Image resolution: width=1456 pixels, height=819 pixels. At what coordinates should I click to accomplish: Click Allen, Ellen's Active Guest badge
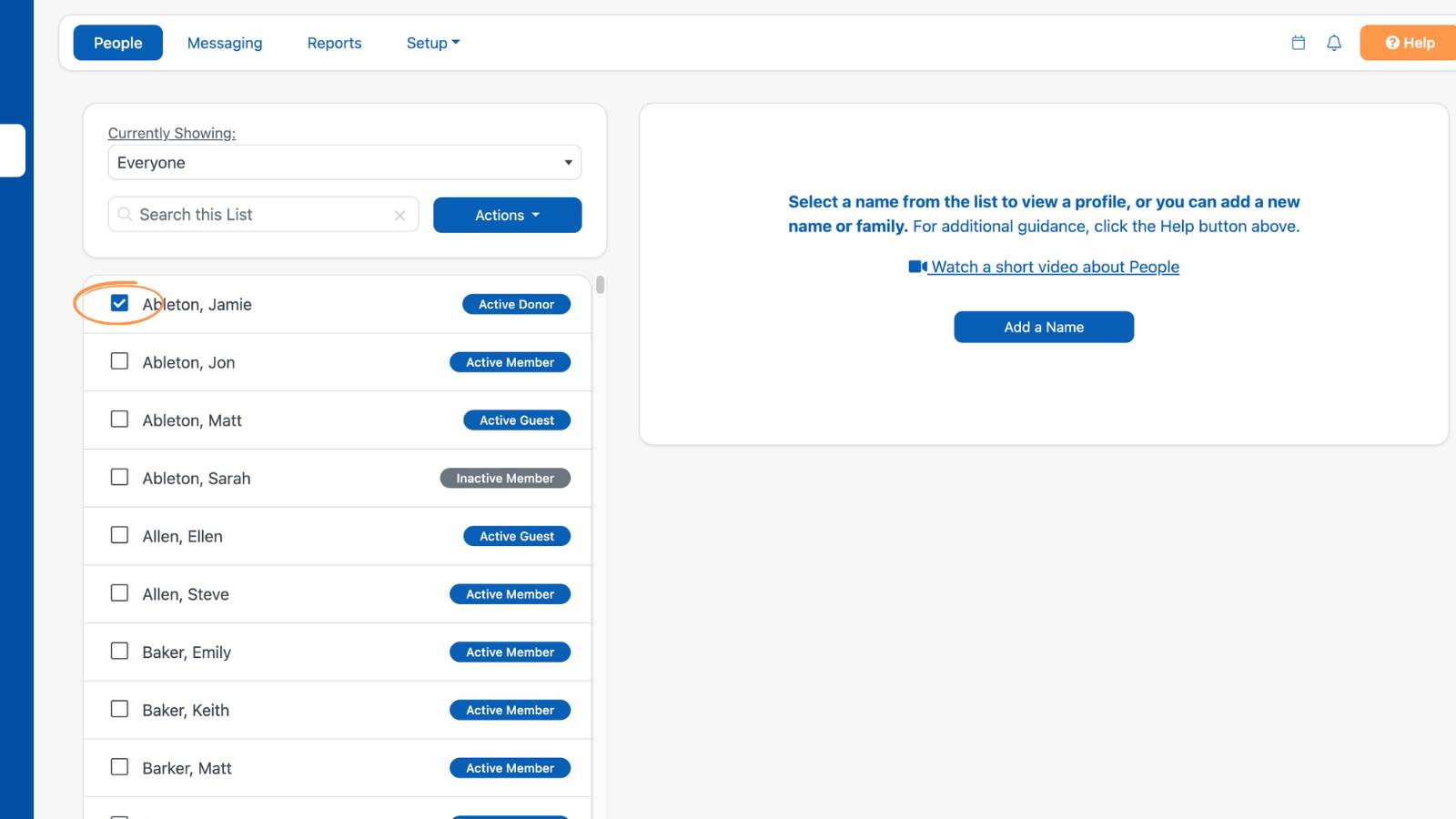[x=517, y=536]
